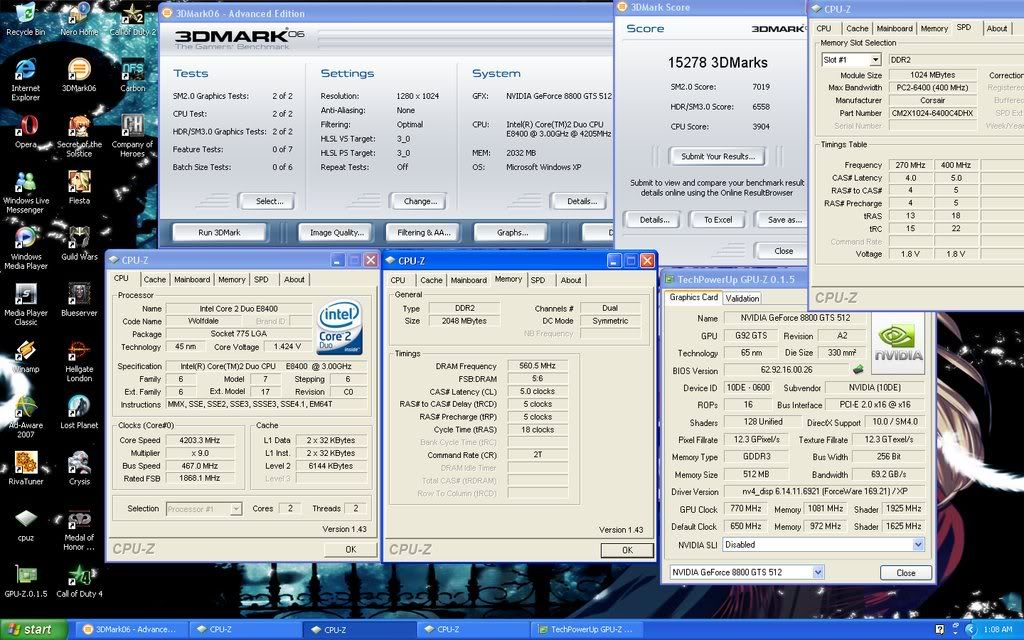1024x640 pixels.
Task: Click Submit Your Results button
Action: pos(718,156)
